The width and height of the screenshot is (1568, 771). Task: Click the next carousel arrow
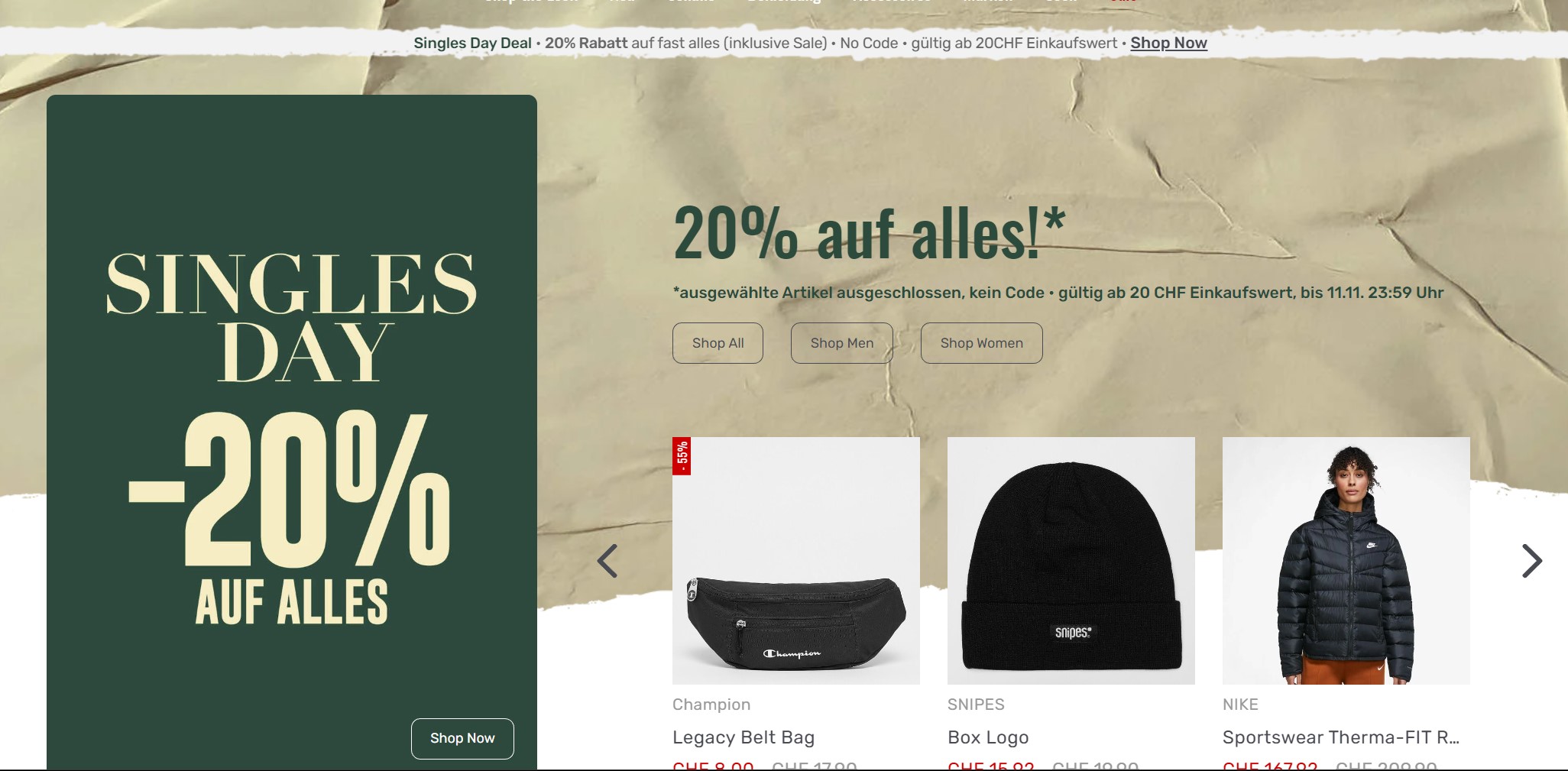[x=1531, y=561]
